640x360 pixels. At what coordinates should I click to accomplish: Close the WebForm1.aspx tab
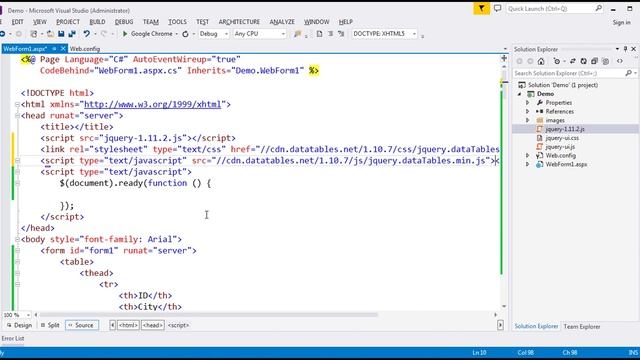(63, 49)
